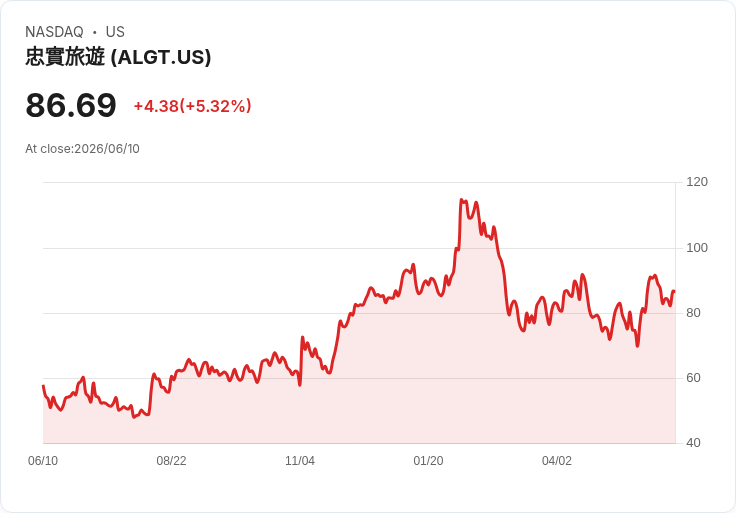736x513 pixels.
Task: Click the 11/04 date axis label
Action: pos(300,461)
